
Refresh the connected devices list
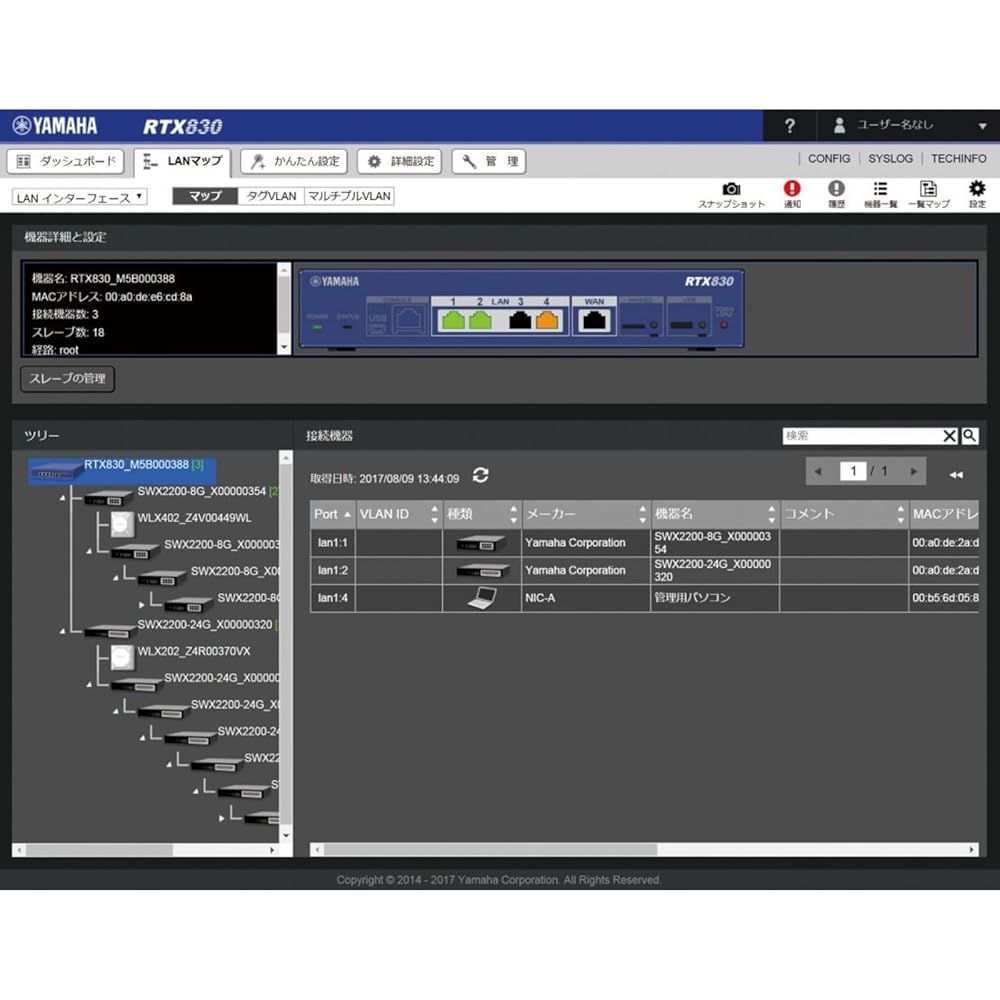(481, 476)
